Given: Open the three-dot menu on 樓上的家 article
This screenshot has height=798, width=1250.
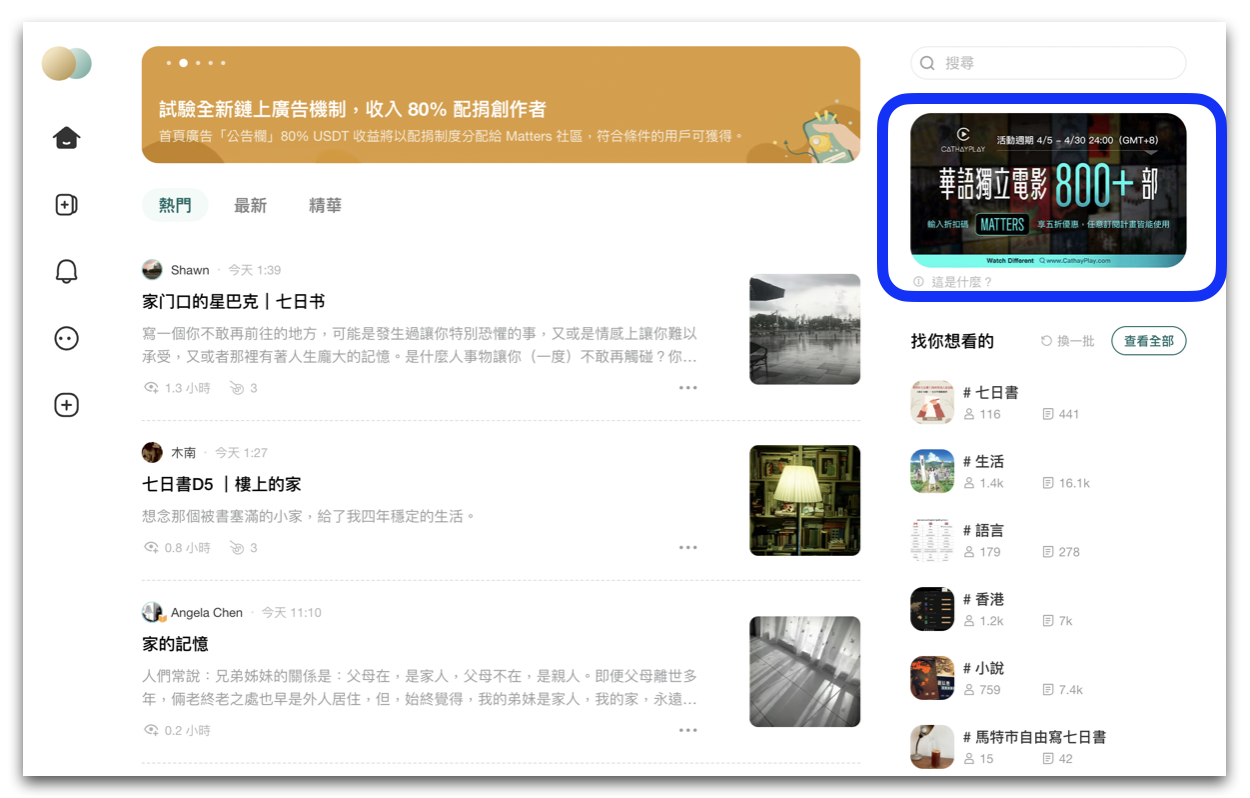Looking at the screenshot, I should [x=688, y=548].
